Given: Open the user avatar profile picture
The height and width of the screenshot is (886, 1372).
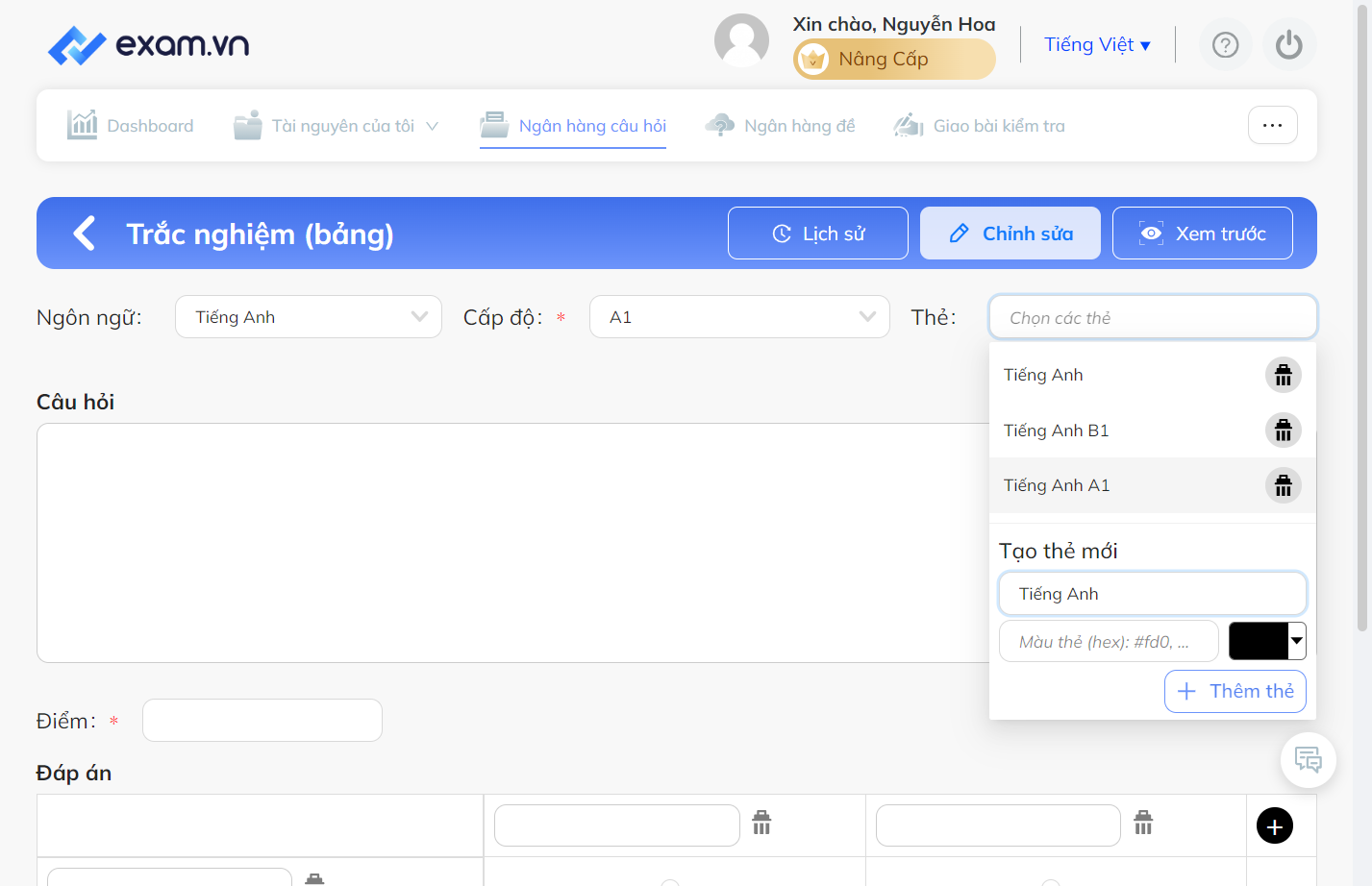Looking at the screenshot, I should point(741,41).
